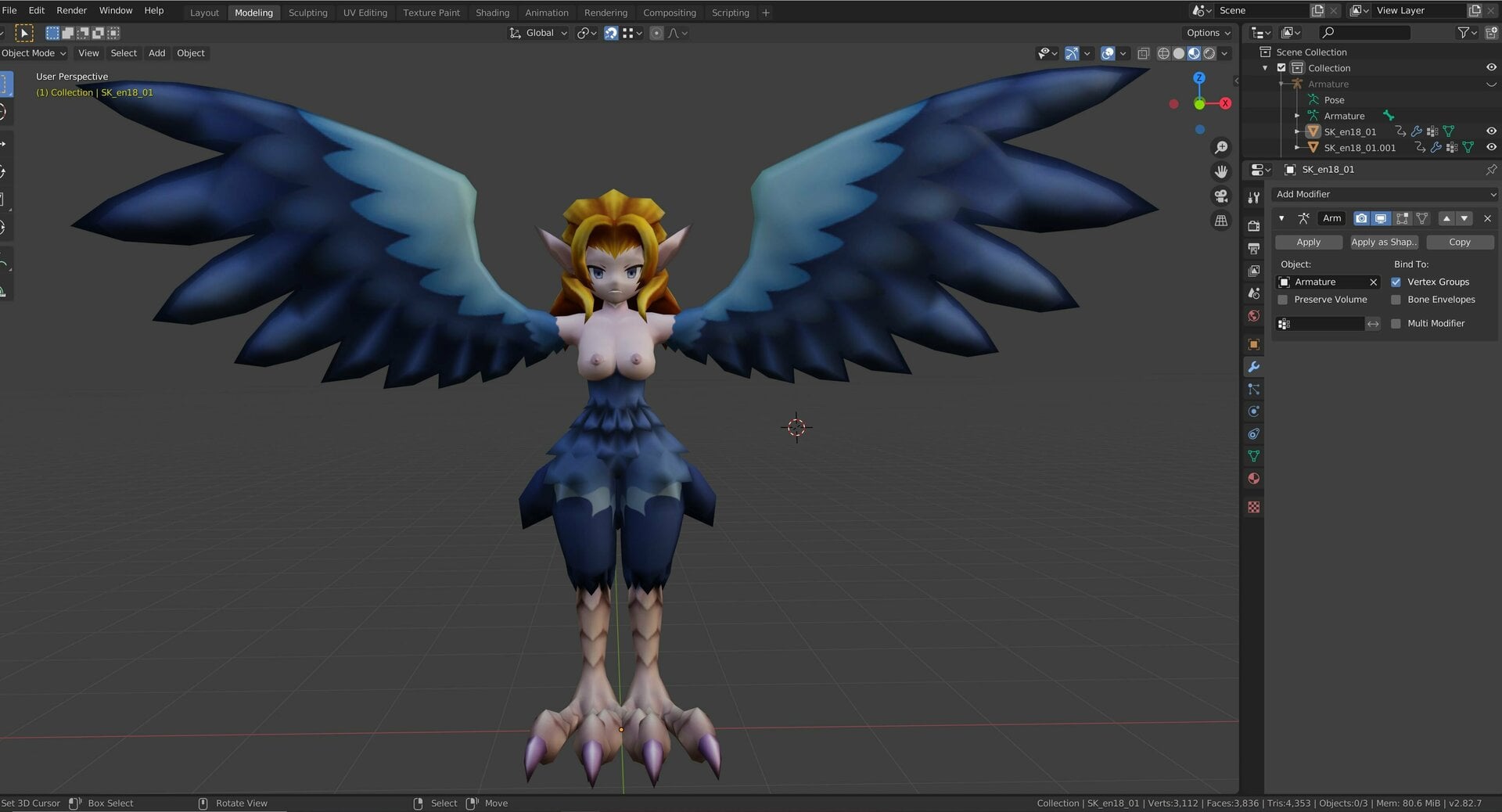This screenshot has height=812, width=1502.
Task: Pin the properties editor to SK_en18_01
Action: [x=1491, y=170]
